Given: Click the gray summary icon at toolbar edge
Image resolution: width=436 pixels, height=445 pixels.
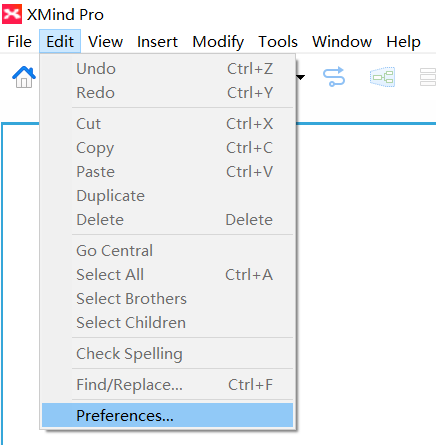Looking at the screenshot, I should (428, 77).
